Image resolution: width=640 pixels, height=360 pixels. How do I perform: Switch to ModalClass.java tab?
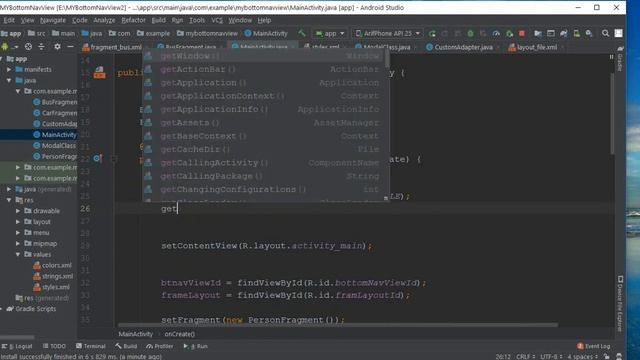[383, 47]
